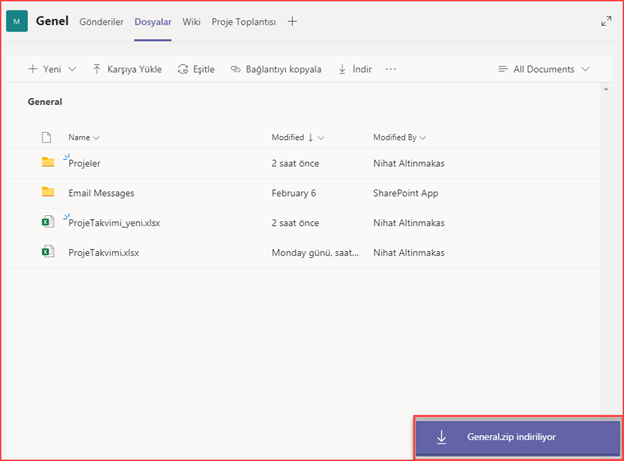Open the Wiki tab
Image resolution: width=624 pixels, height=461 pixels.
(x=191, y=22)
